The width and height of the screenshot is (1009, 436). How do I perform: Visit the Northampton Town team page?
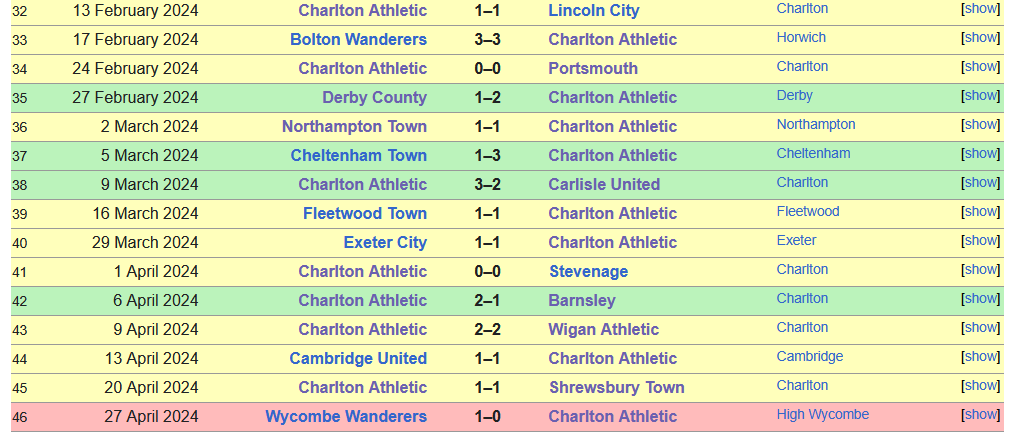click(355, 126)
